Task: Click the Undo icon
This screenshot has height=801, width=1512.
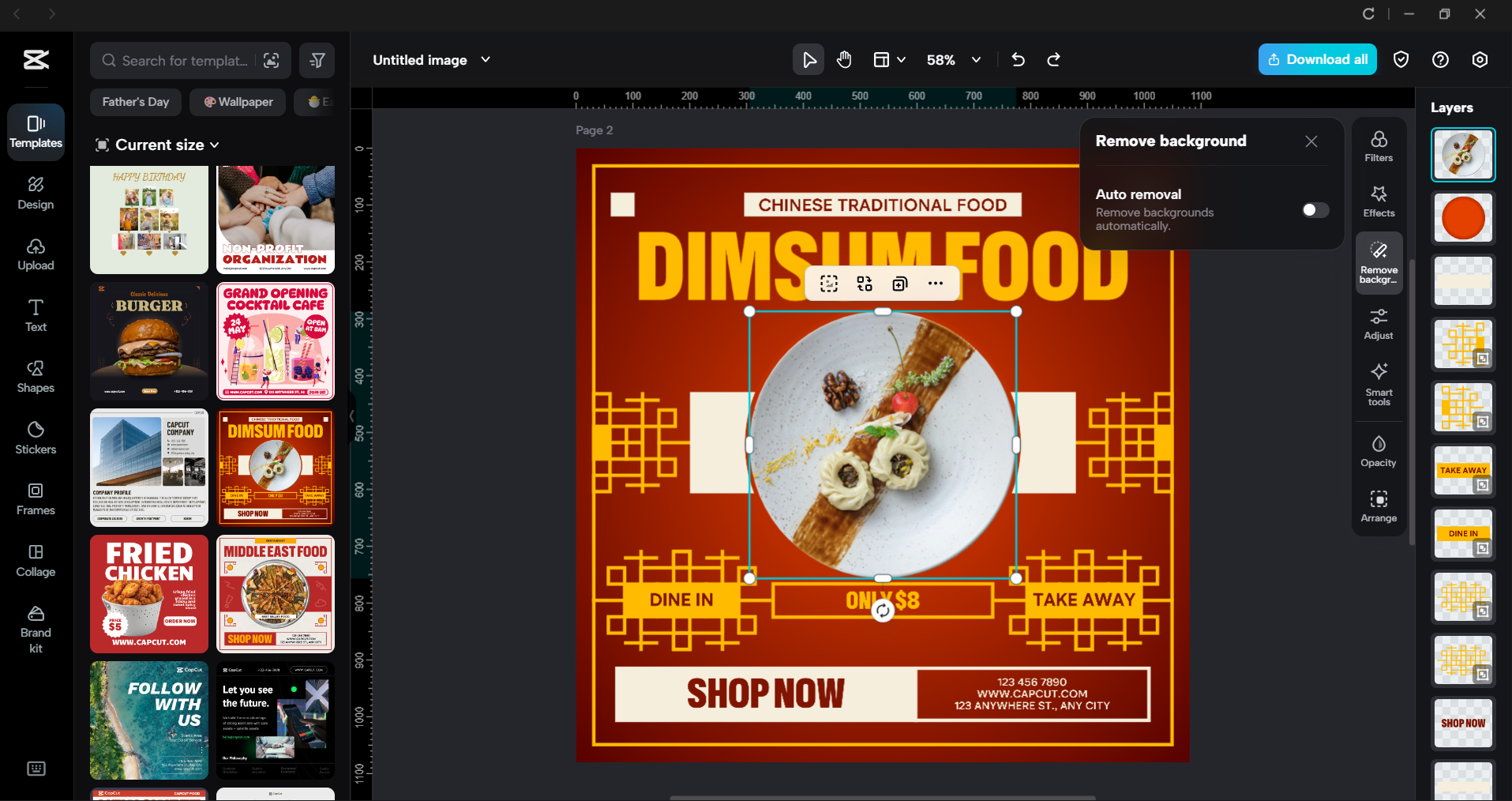Action: pos(1018,59)
